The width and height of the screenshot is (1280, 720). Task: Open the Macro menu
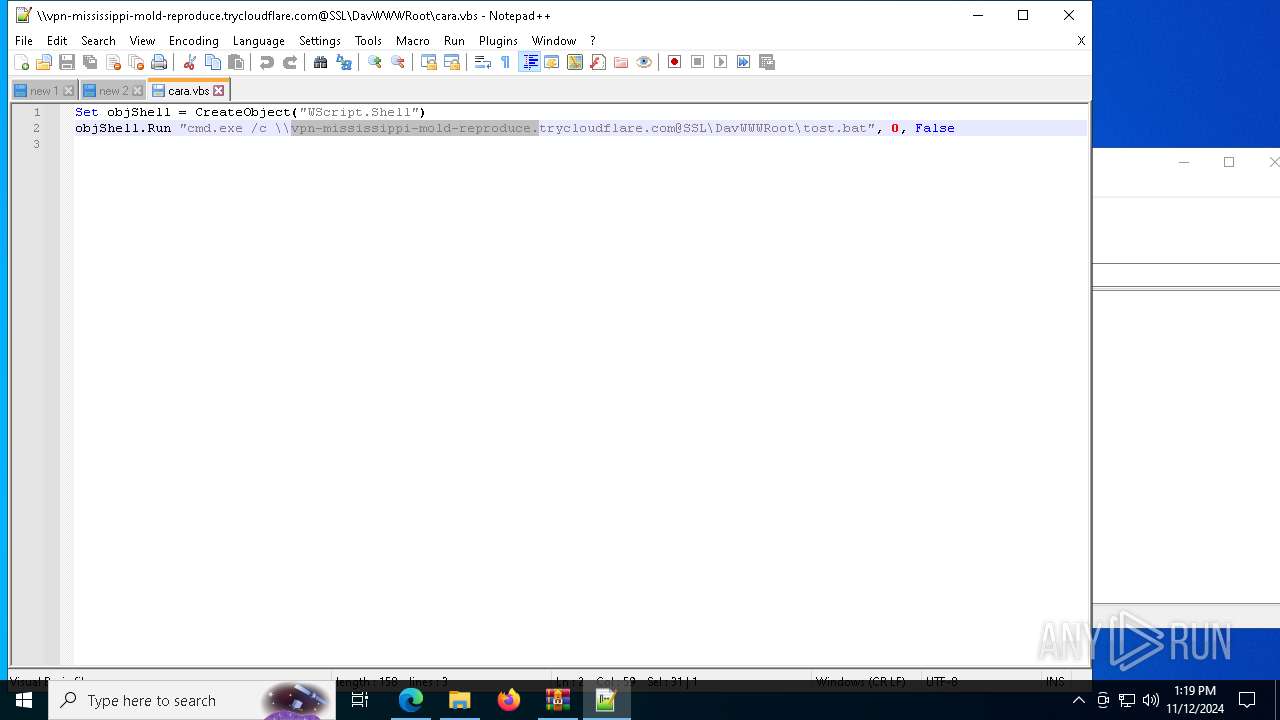pos(413,41)
